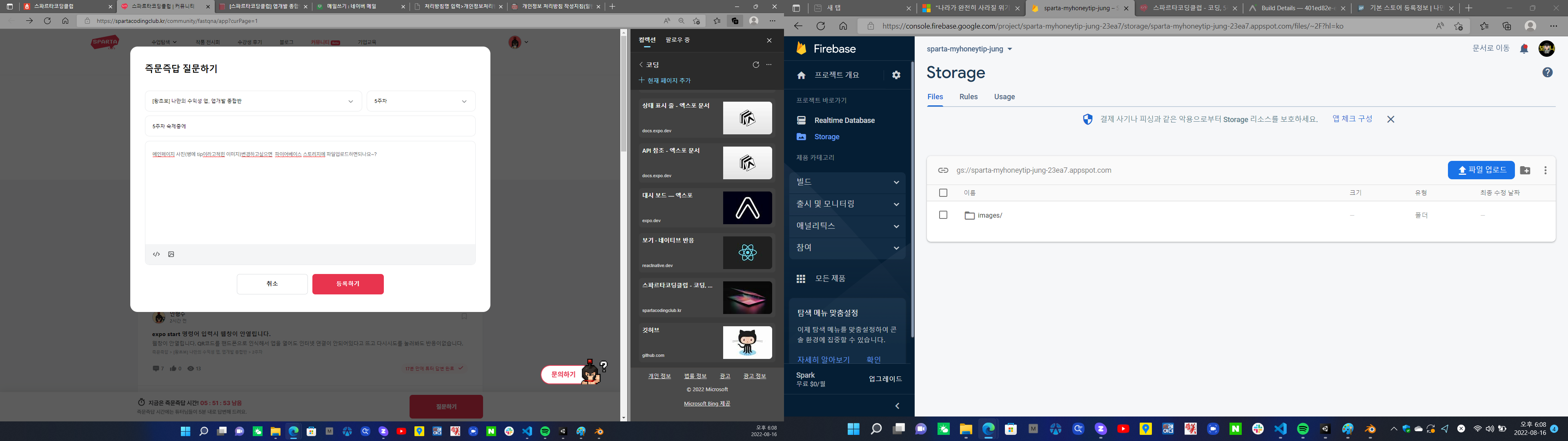
Task: Open Start menu on taskbar under Firebase window
Action: (x=853, y=429)
